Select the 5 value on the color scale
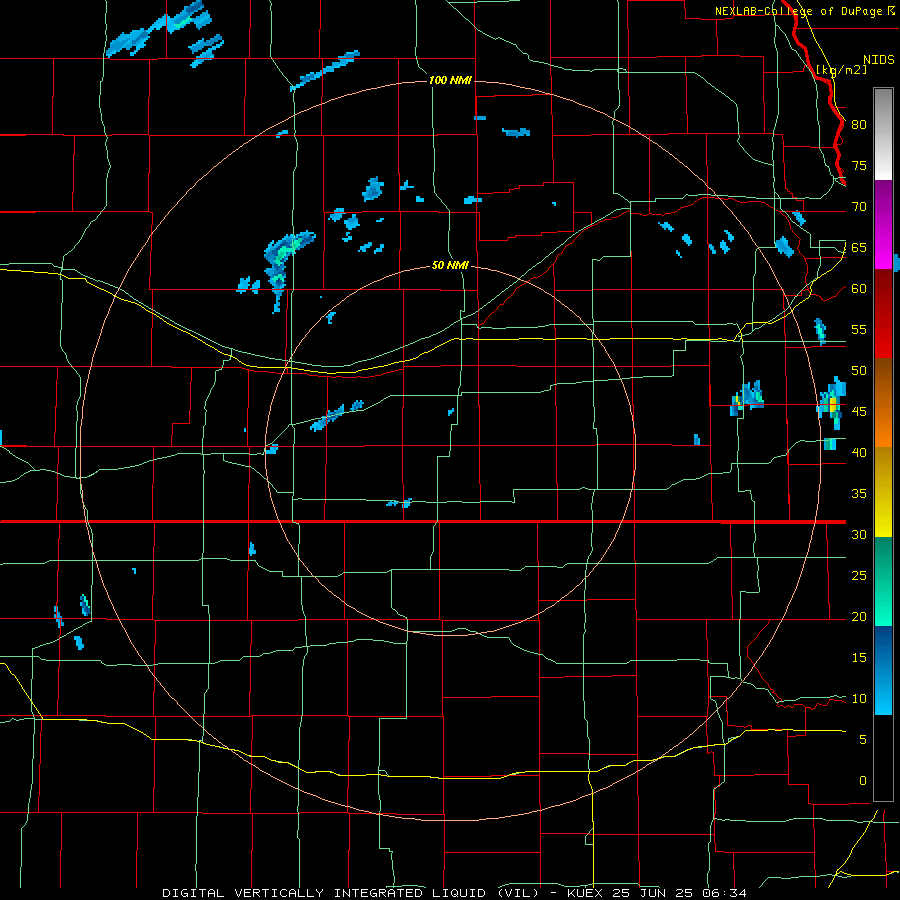The height and width of the screenshot is (900, 900). 863,740
